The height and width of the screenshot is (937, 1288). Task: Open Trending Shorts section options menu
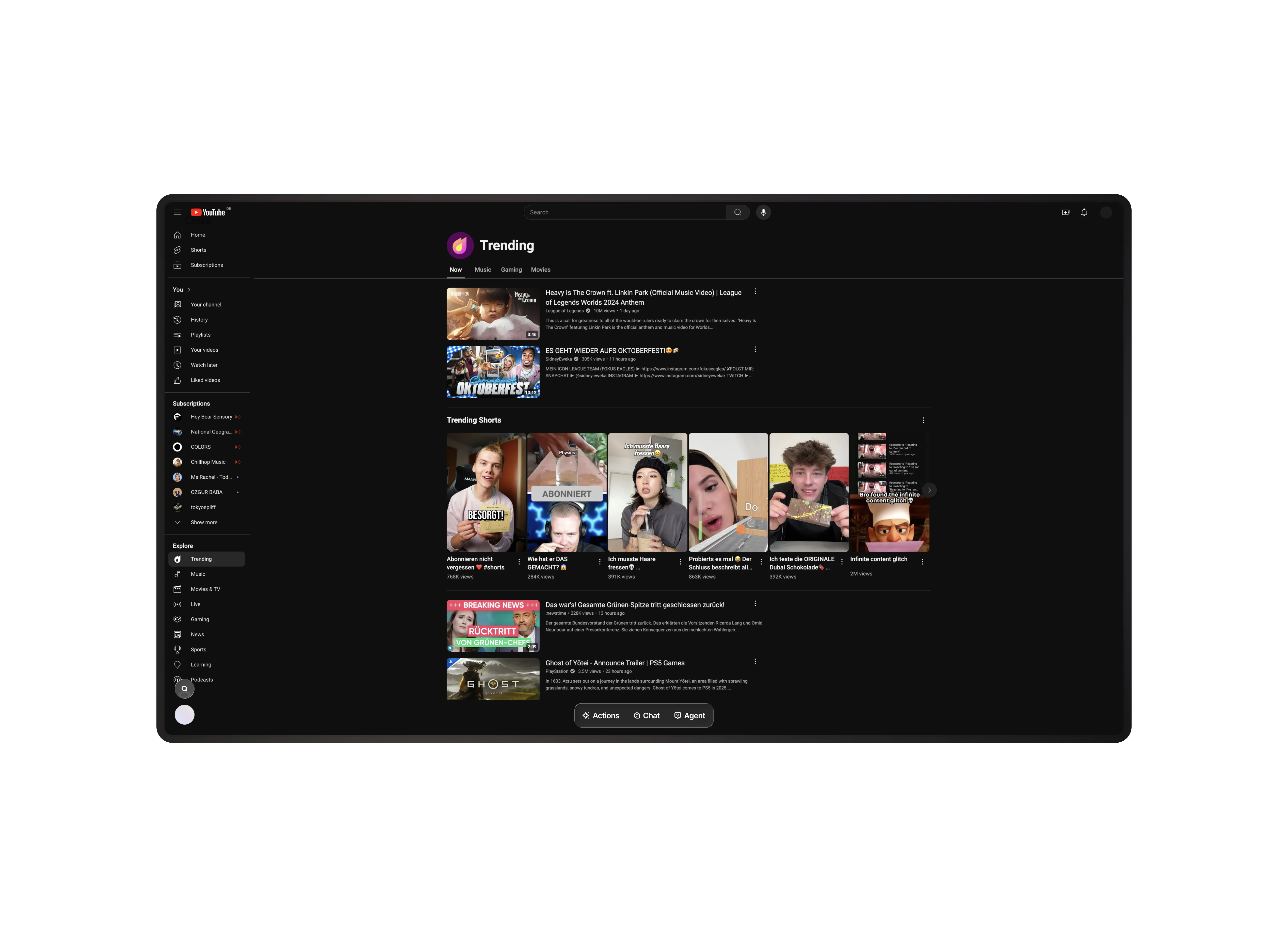pos(923,420)
